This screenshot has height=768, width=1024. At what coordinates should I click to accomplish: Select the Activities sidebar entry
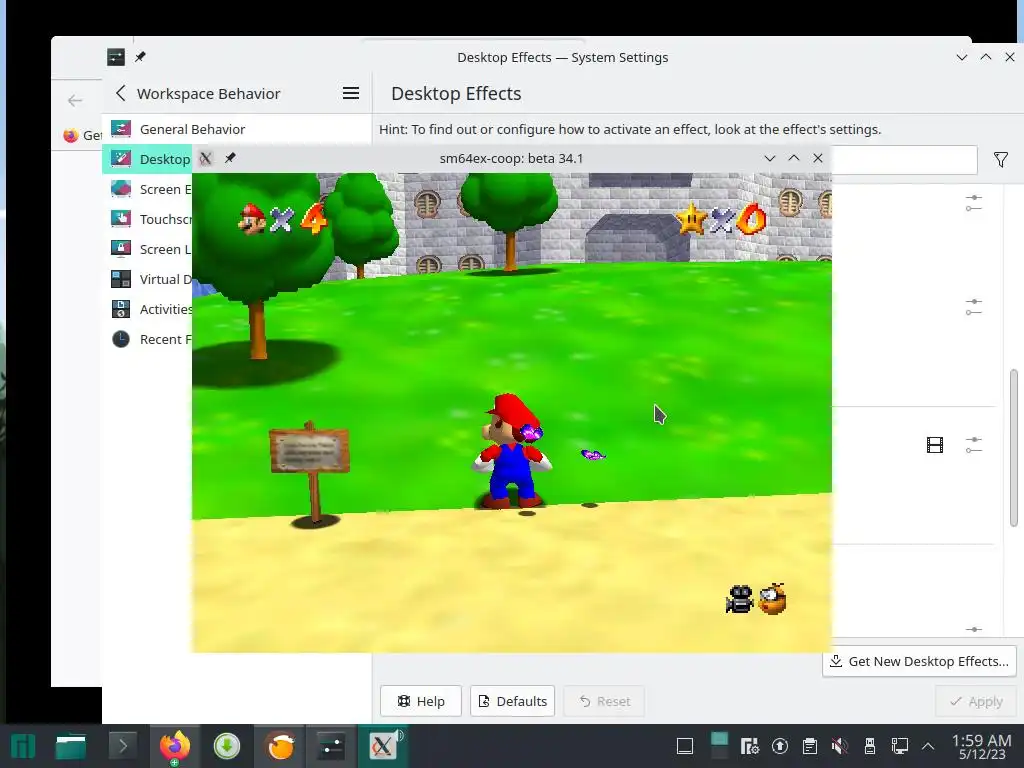148,309
